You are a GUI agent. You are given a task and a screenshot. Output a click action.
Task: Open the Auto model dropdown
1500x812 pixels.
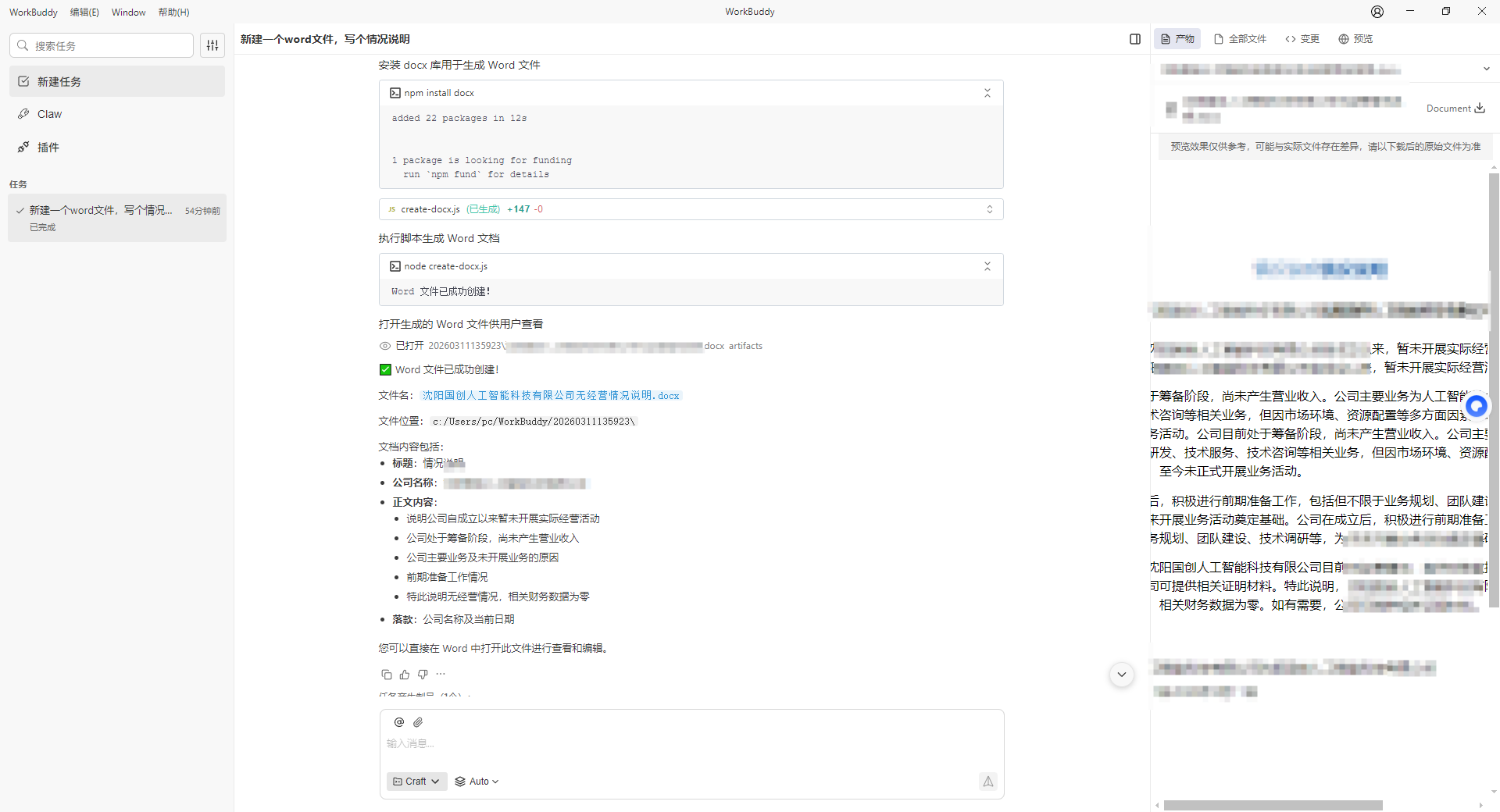477,782
